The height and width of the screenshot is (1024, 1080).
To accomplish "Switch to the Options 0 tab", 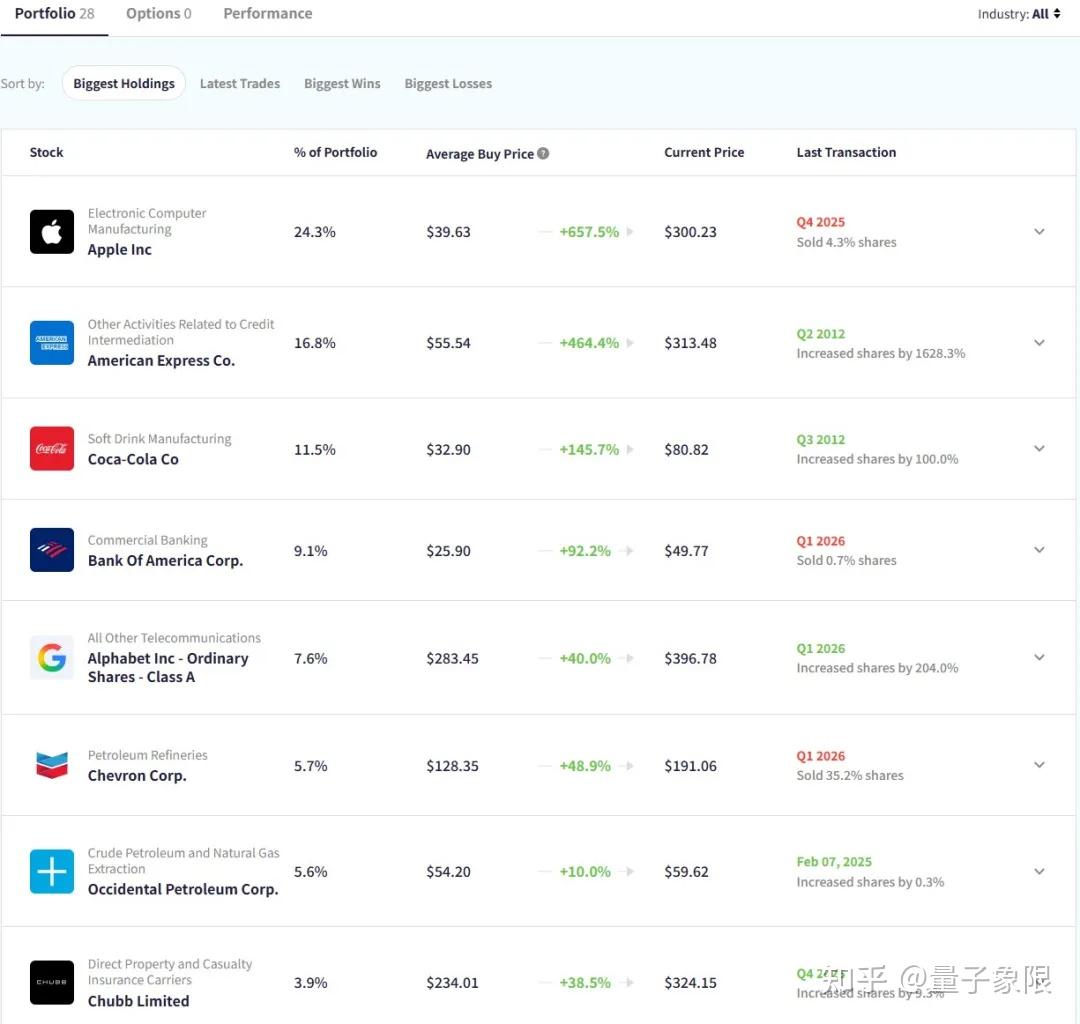I will (158, 14).
